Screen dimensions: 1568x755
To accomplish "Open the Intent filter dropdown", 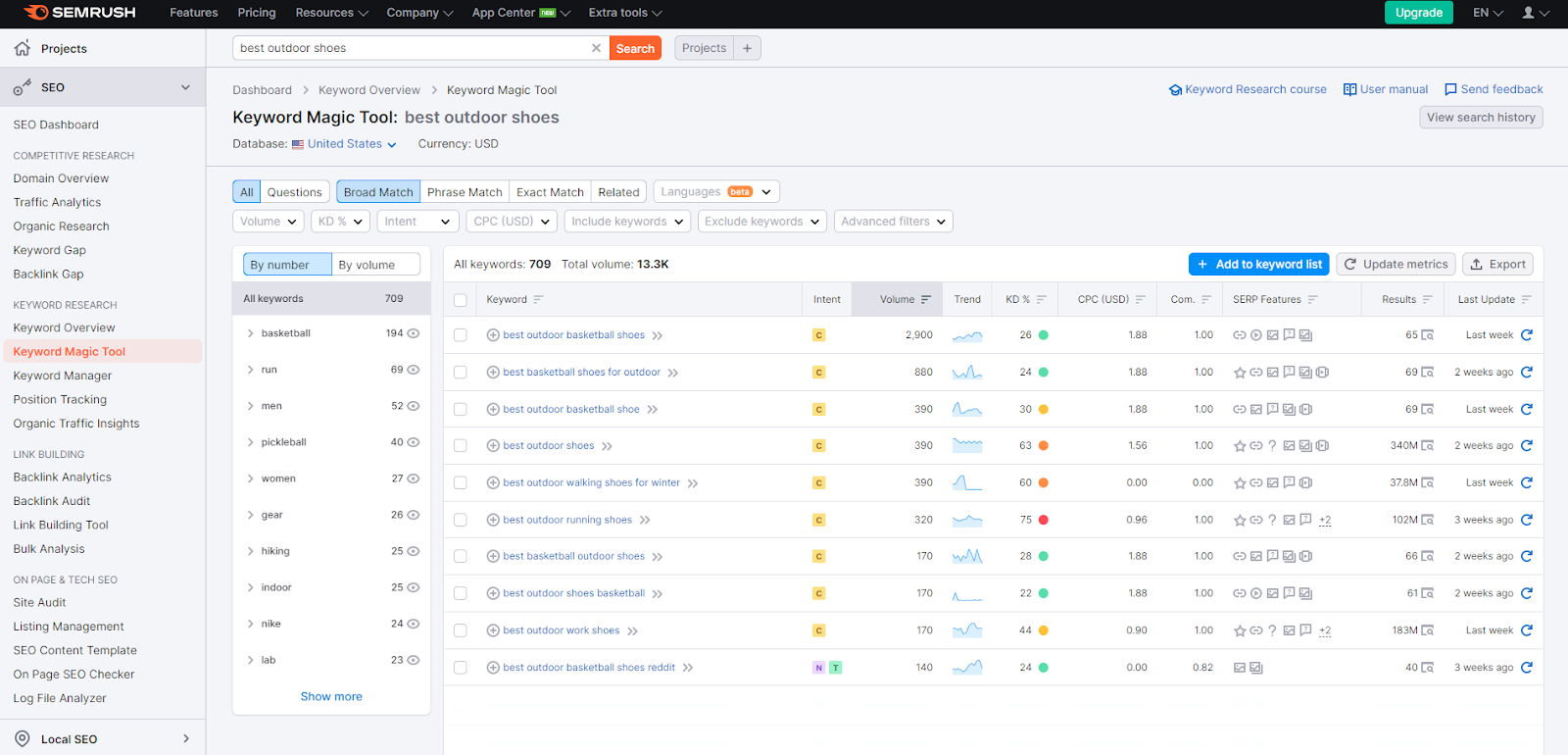I will 418,222.
